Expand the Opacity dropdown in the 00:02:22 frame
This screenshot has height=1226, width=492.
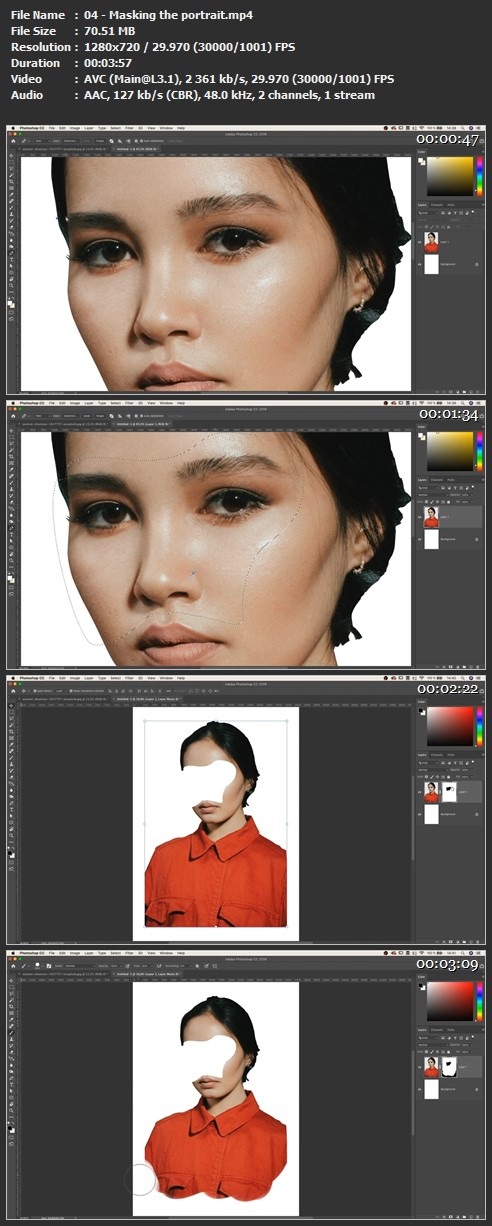467,770
